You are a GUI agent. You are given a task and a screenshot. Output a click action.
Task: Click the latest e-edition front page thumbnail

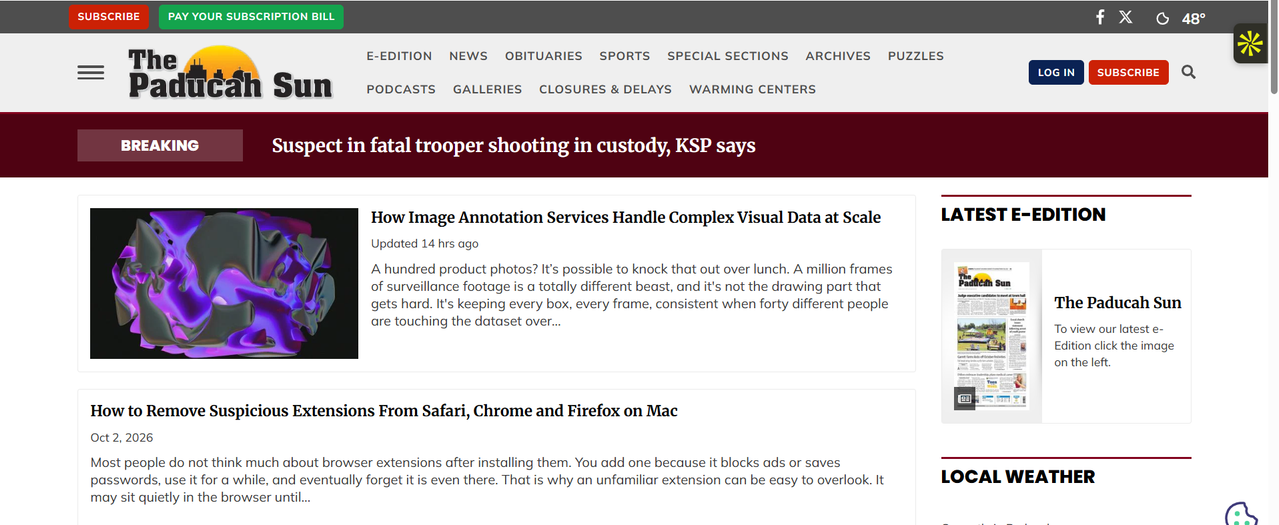pos(991,336)
